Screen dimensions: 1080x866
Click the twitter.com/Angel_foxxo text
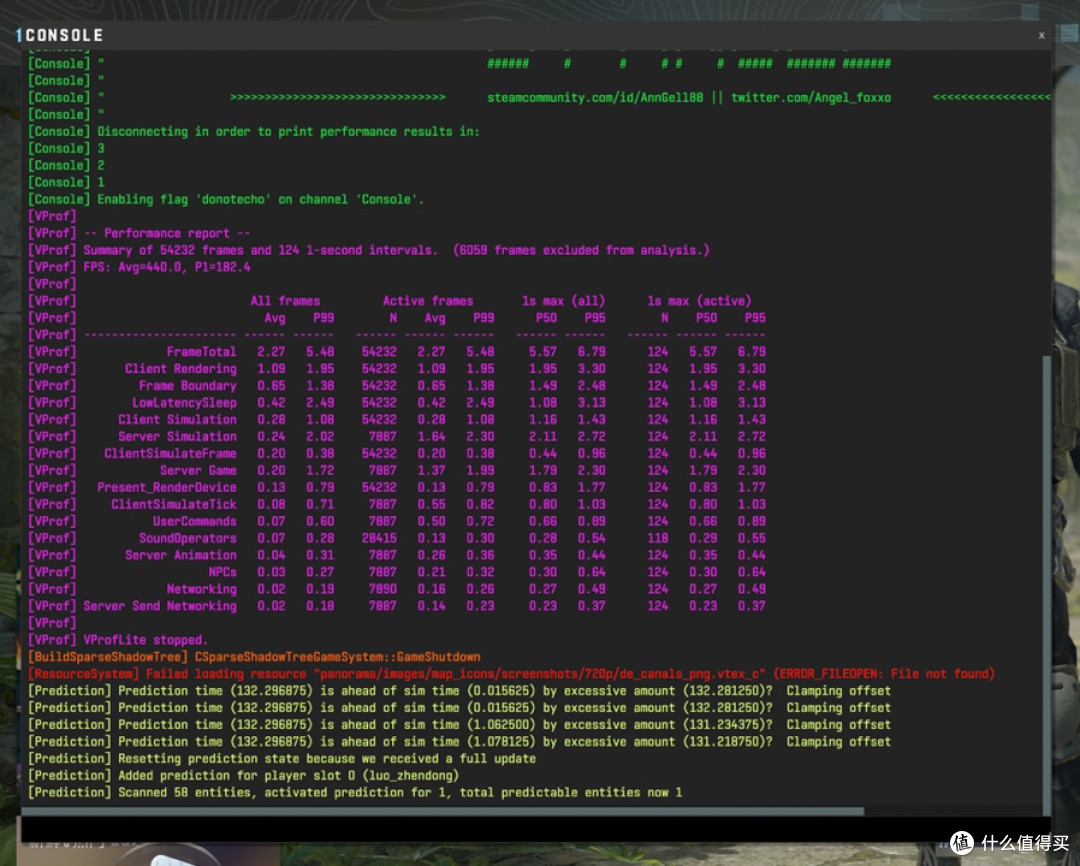[x=811, y=98]
